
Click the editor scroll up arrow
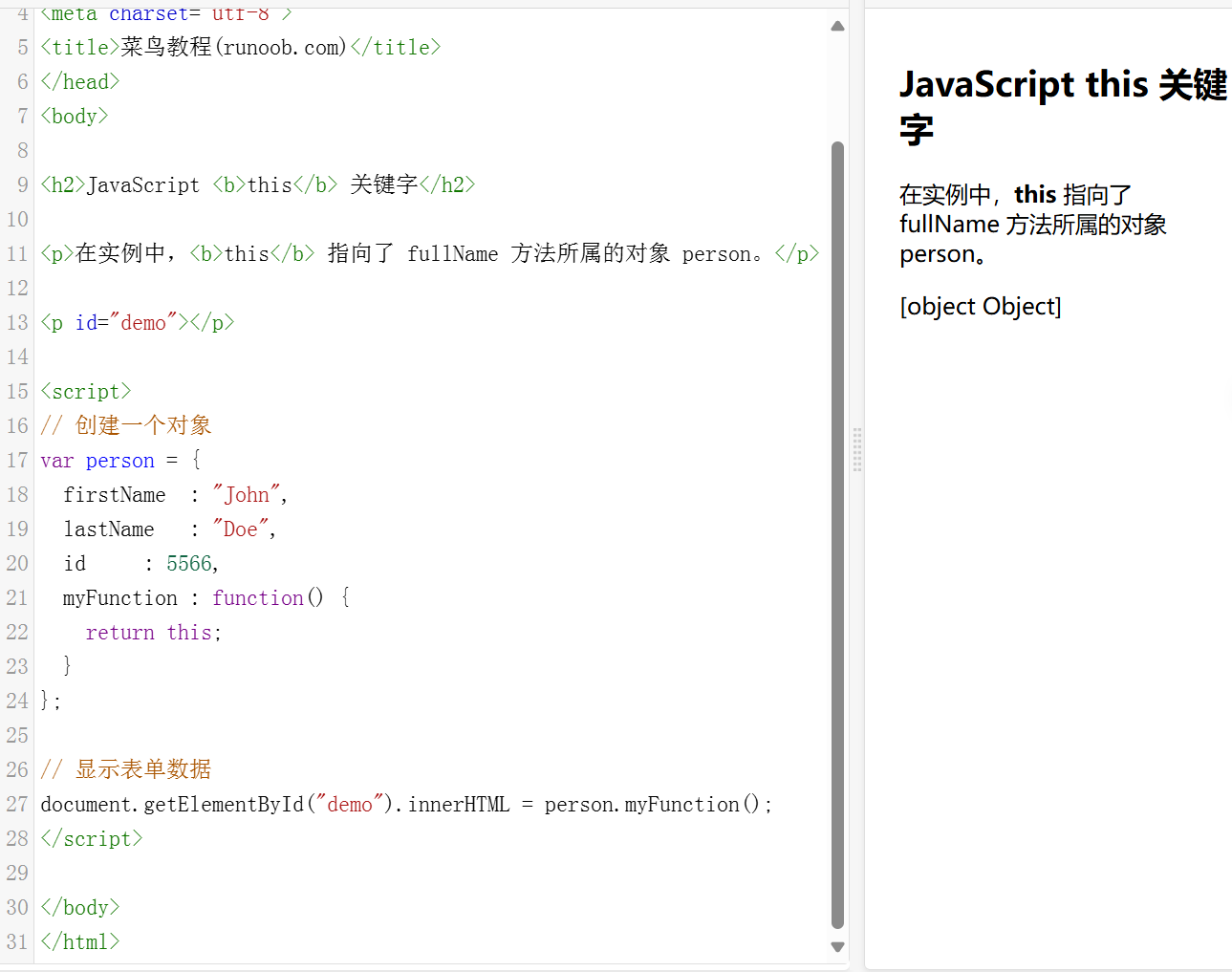[x=837, y=26]
